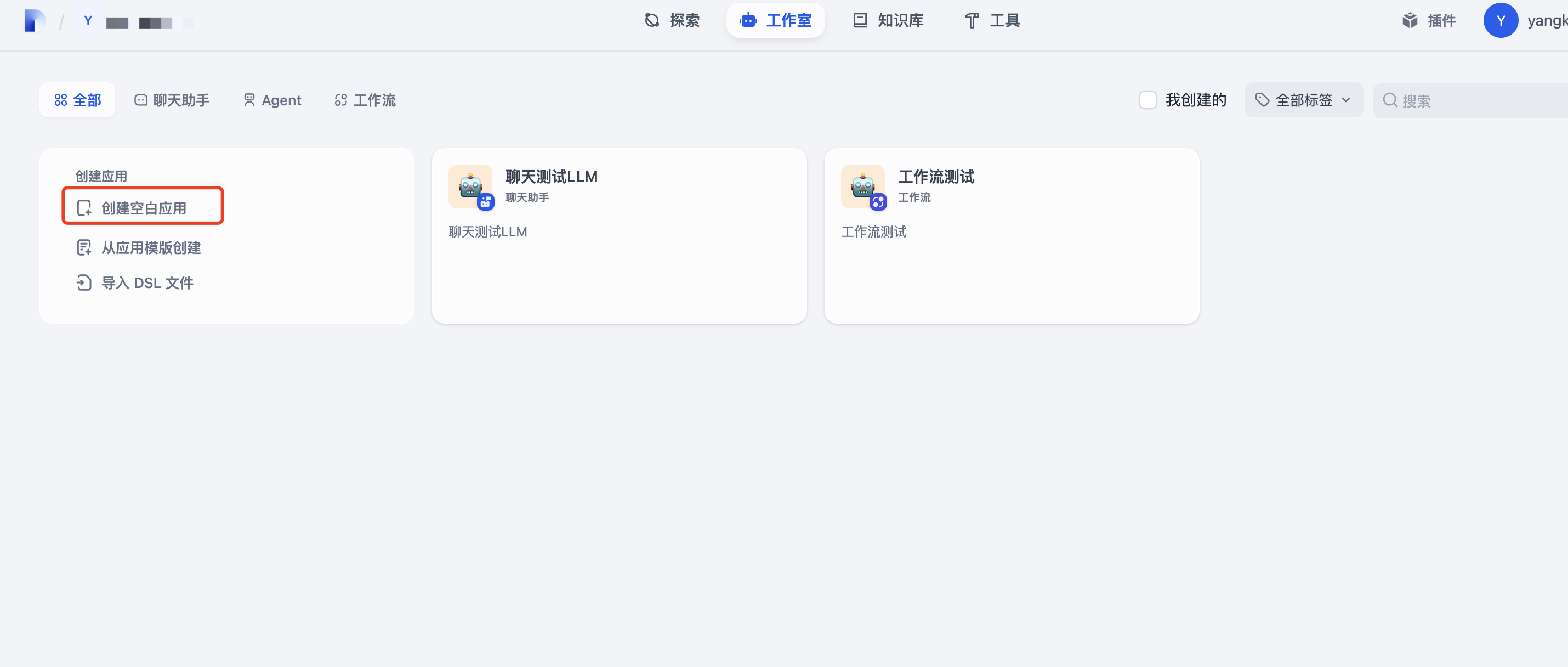Open the 聊天测试LLM app robot icon

[x=470, y=186]
